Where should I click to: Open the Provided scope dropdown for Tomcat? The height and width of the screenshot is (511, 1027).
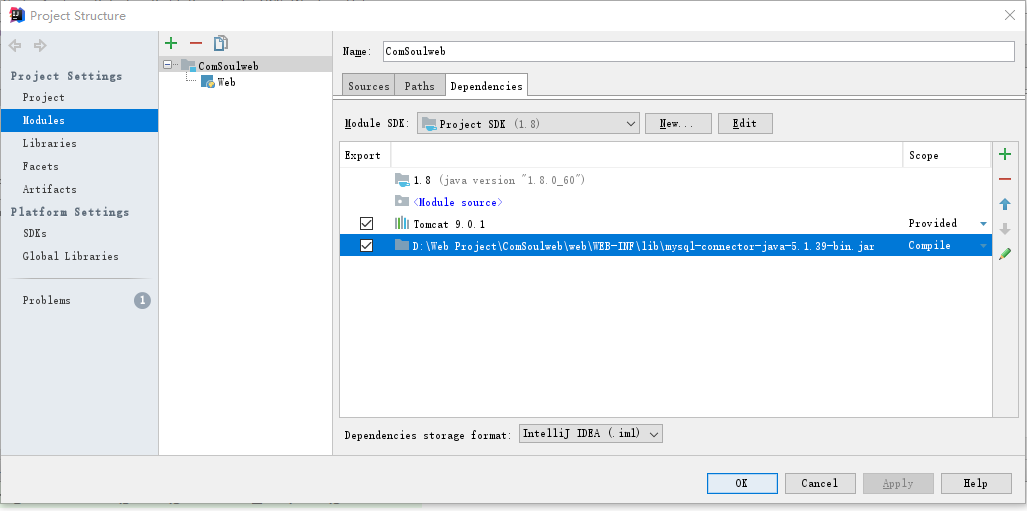tap(983, 224)
